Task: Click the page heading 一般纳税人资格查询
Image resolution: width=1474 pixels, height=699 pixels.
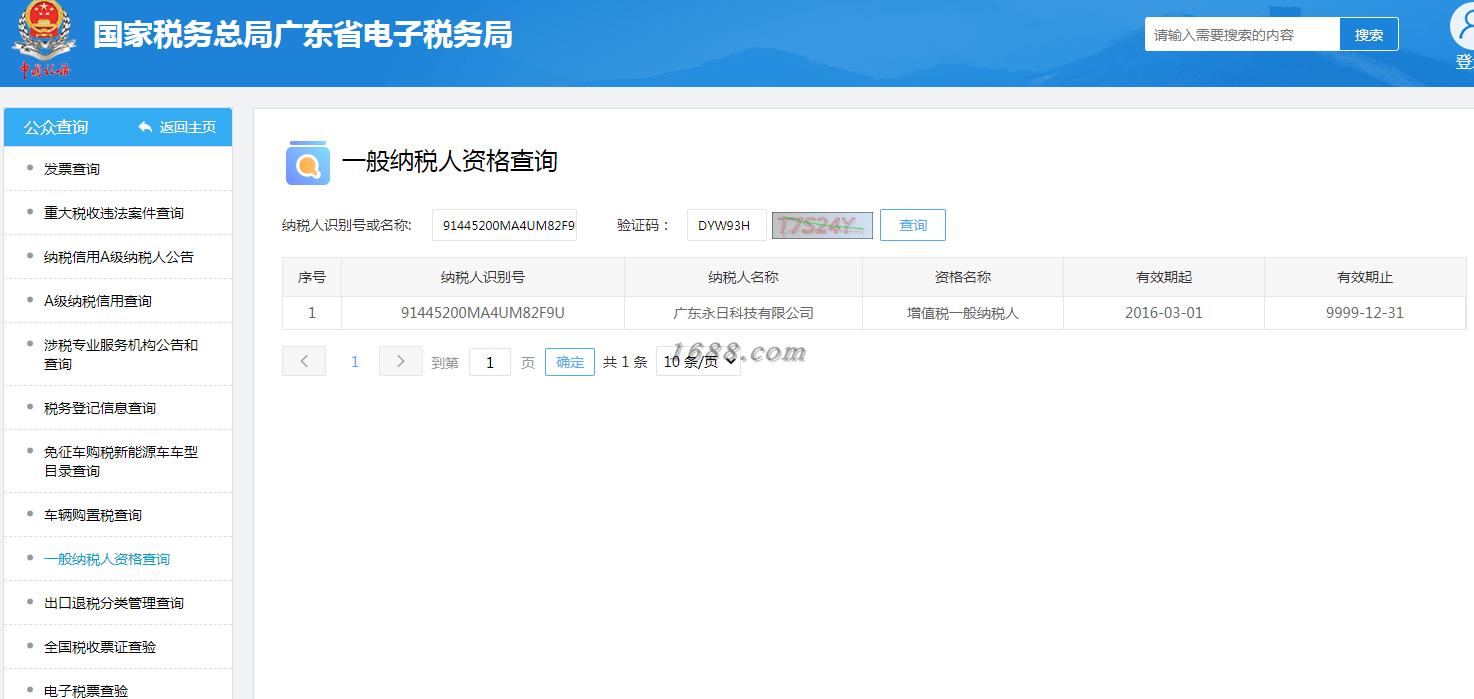Action: pyautogui.click(x=450, y=161)
